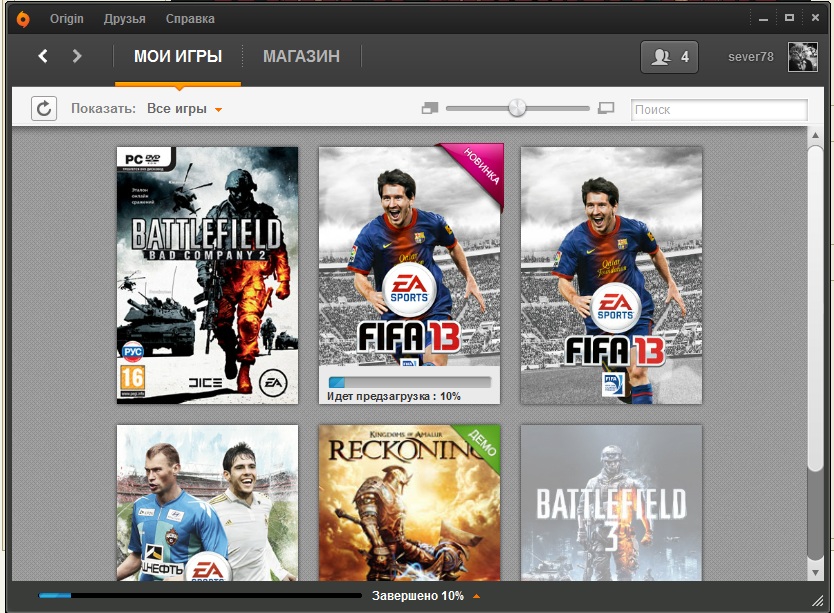Minimize the Origin window
The image size is (834, 613).
[764, 19]
